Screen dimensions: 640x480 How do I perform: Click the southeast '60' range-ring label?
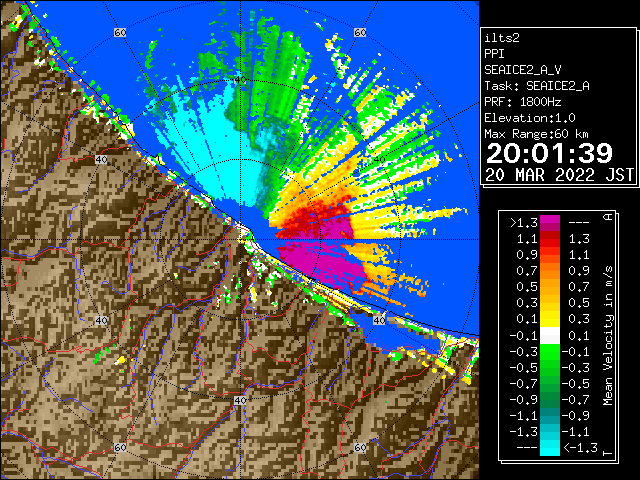(x=360, y=447)
